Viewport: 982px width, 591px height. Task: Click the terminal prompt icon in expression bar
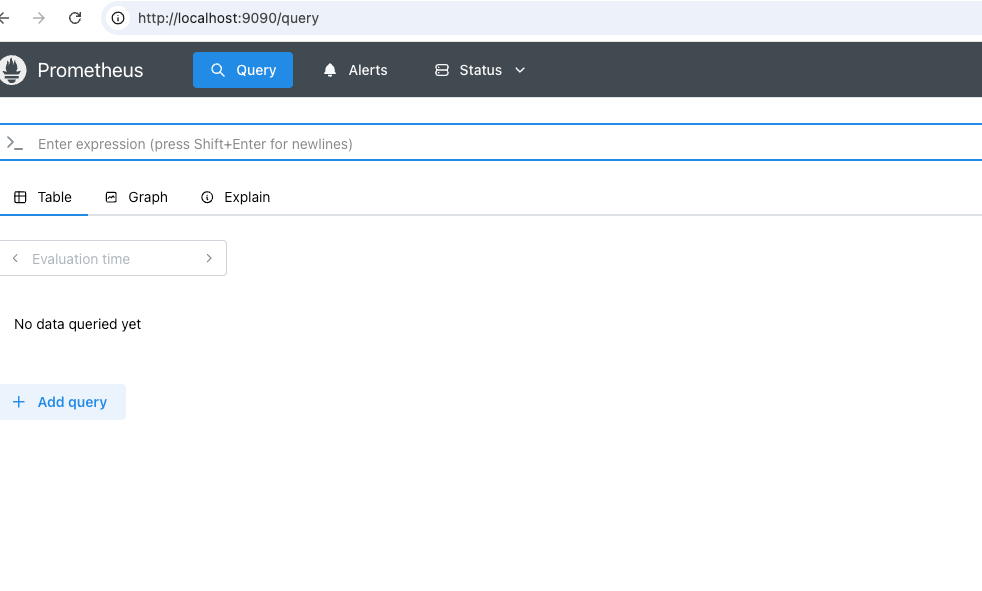[14, 144]
